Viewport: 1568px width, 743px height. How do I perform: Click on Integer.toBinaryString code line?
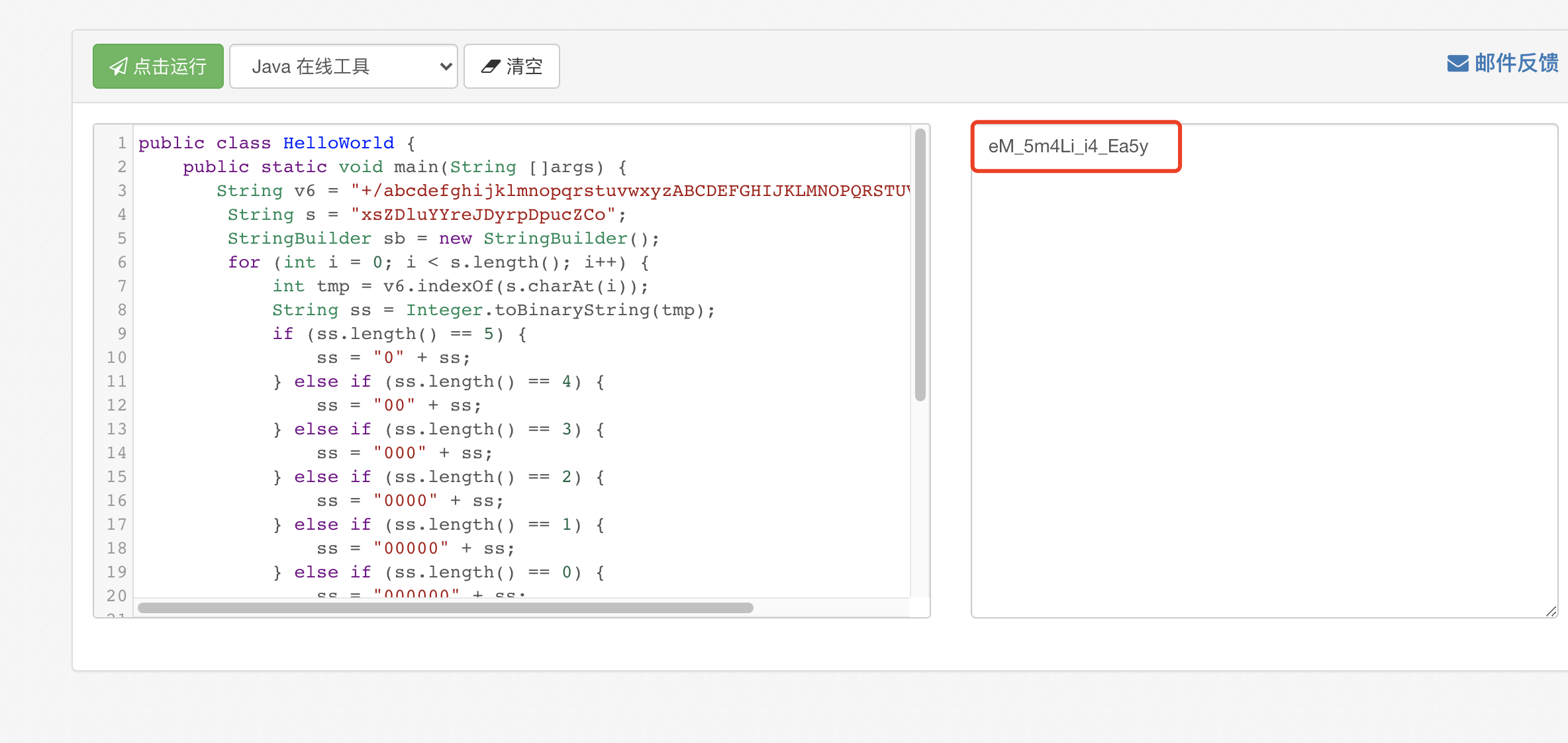pyautogui.click(x=493, y=310)
